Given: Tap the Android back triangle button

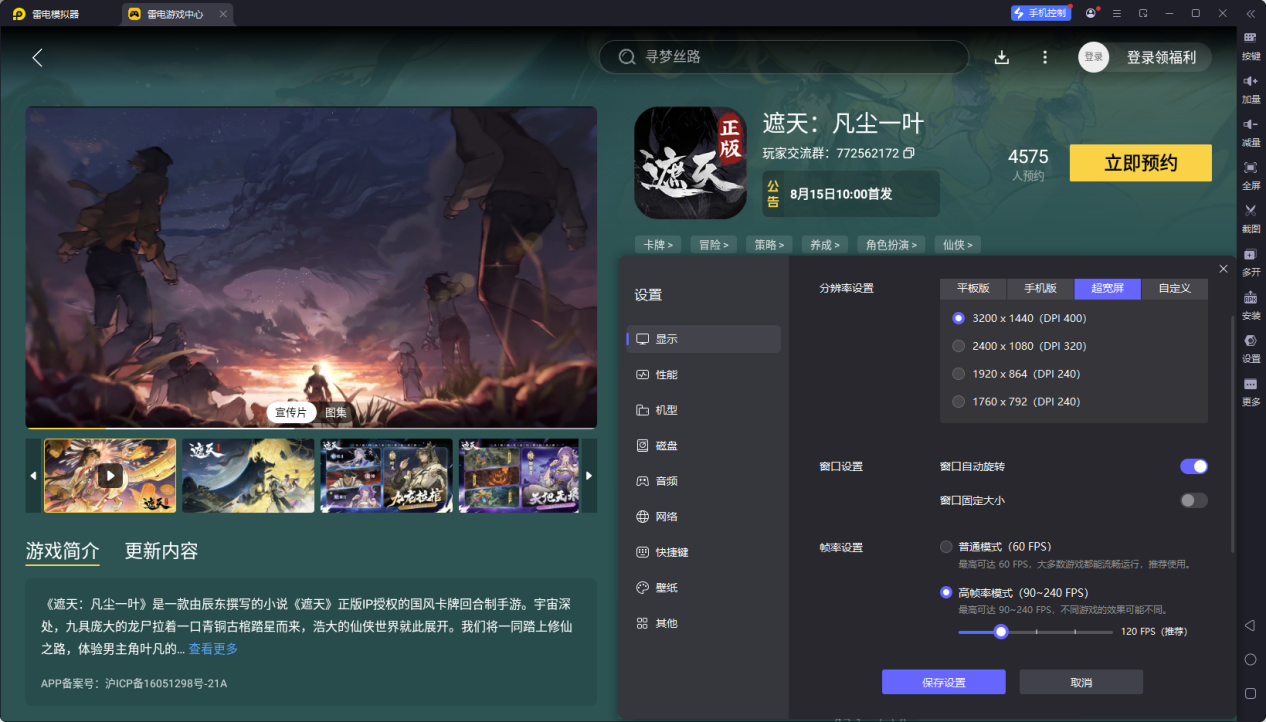Looking at the screenshot, I should pos(1250,625).
